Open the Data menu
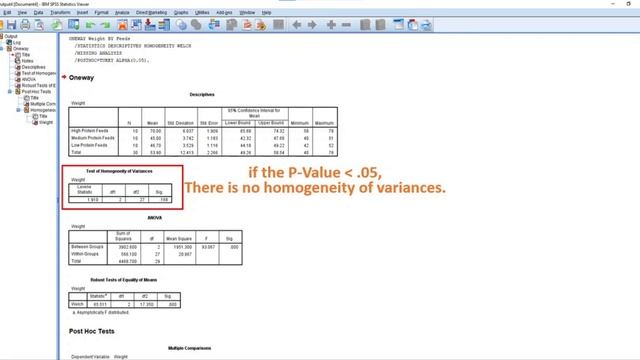Viewport: 640px width, 360px height. coord(38,13)
